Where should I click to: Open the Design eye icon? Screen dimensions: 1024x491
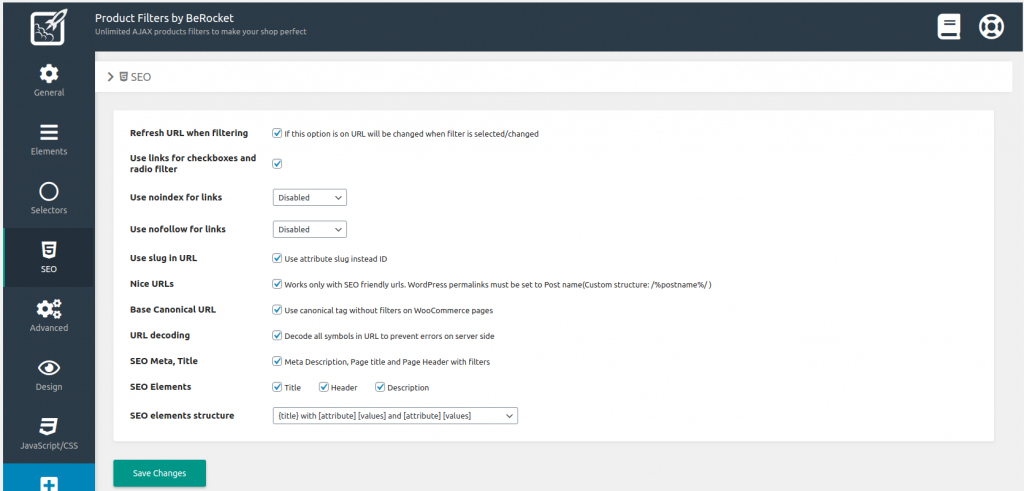(x=48, y=367)
